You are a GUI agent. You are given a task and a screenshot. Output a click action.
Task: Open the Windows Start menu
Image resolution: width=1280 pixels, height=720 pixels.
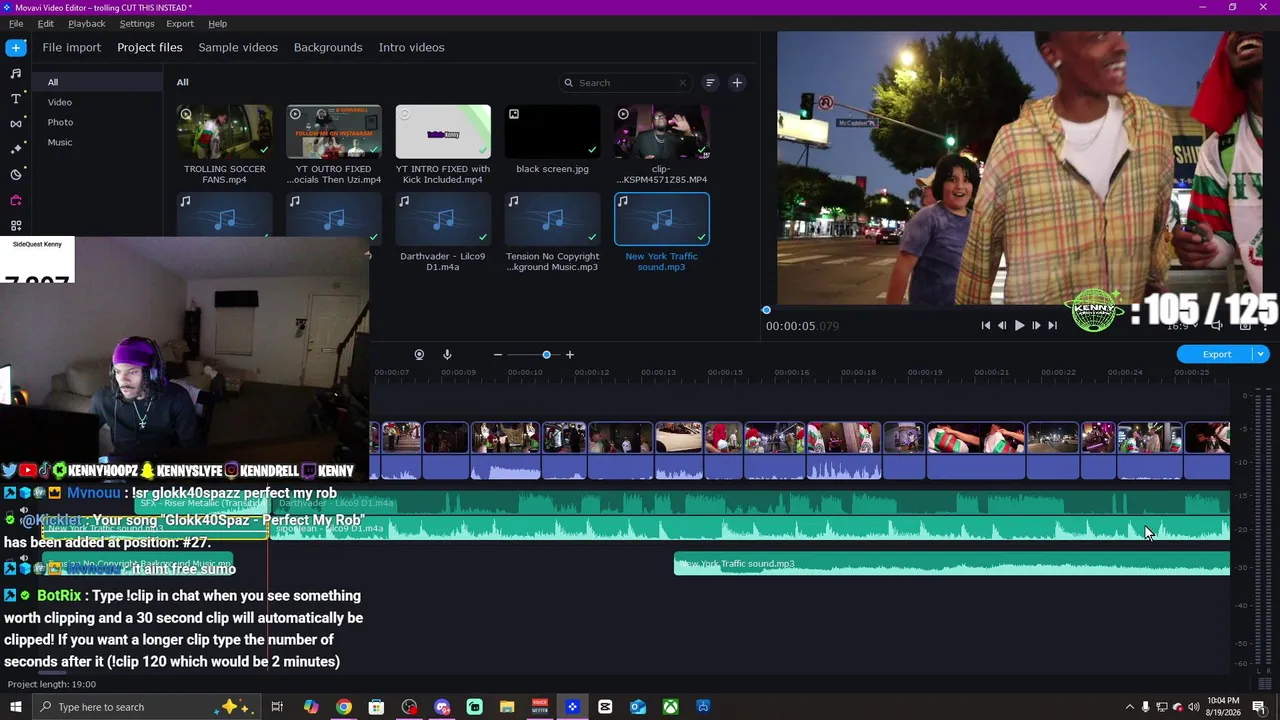point(16,707)
